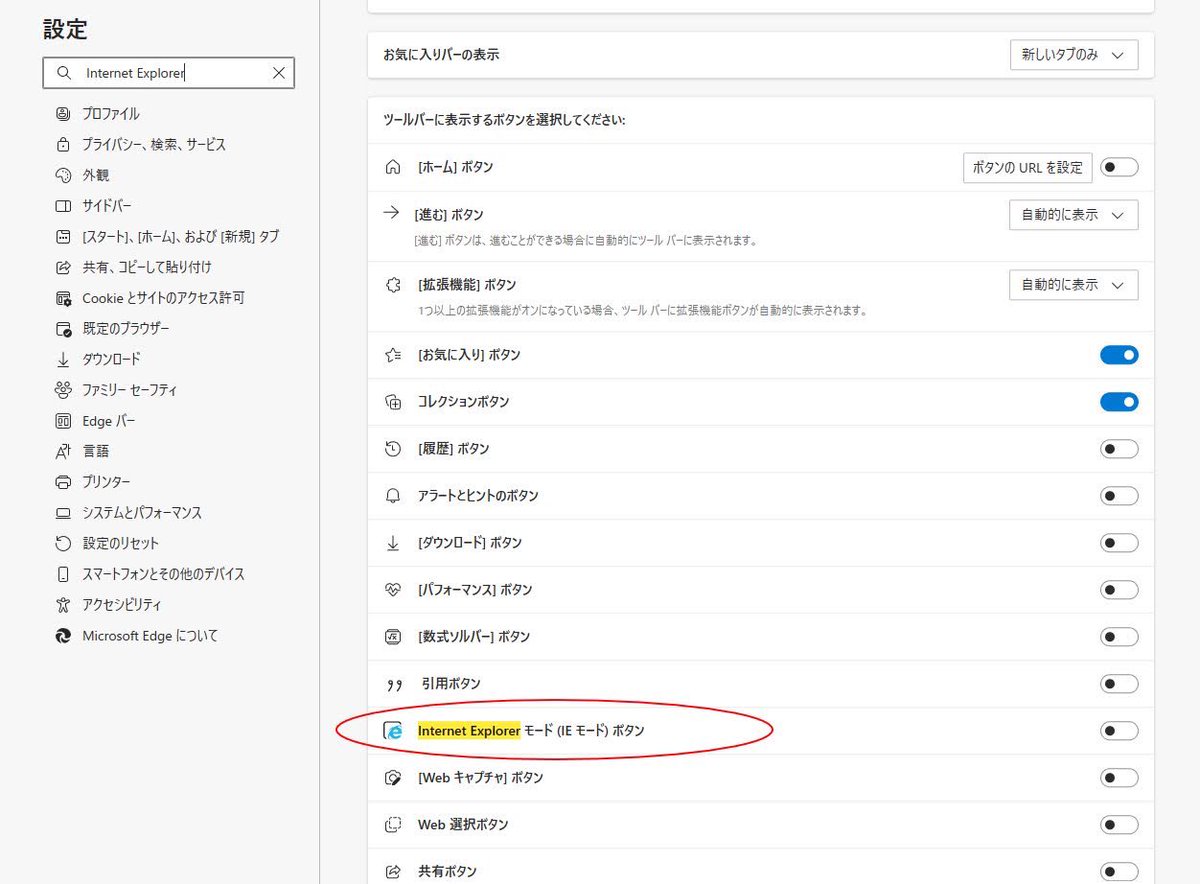Click the [履歴] ボタン label

(454, 449)
